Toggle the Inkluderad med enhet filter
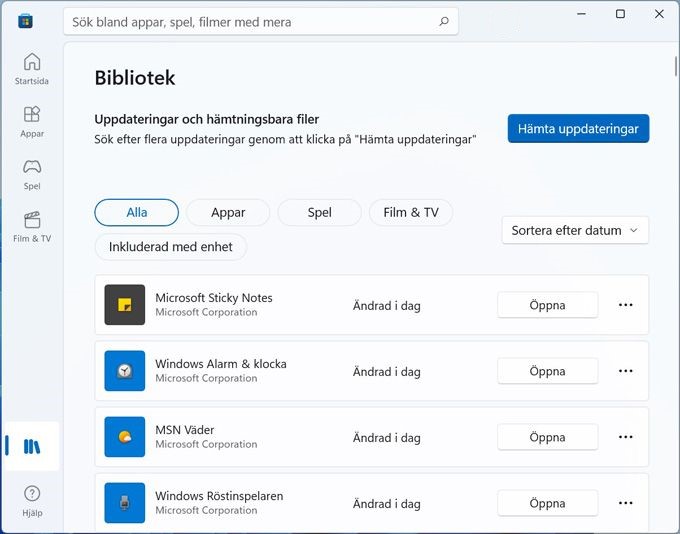 tap(171, 247)
